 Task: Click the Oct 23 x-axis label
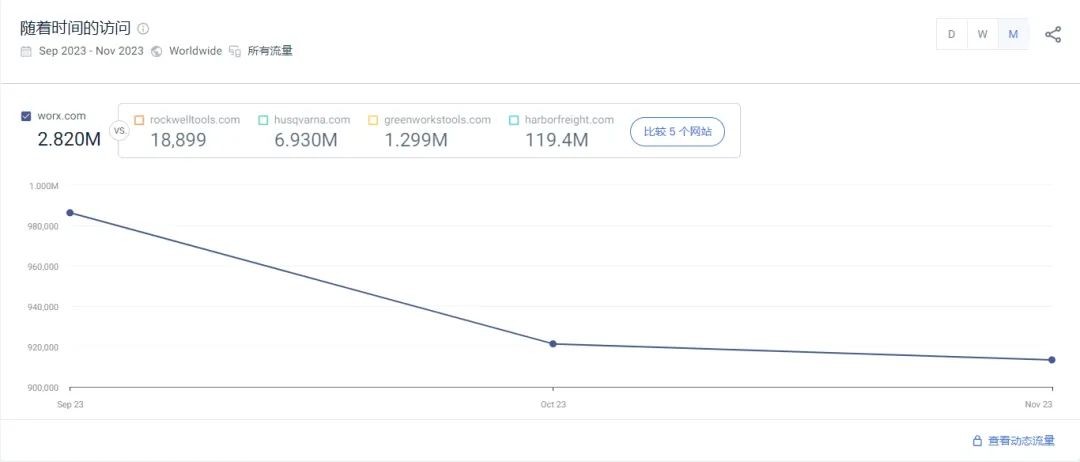point(553,405)
